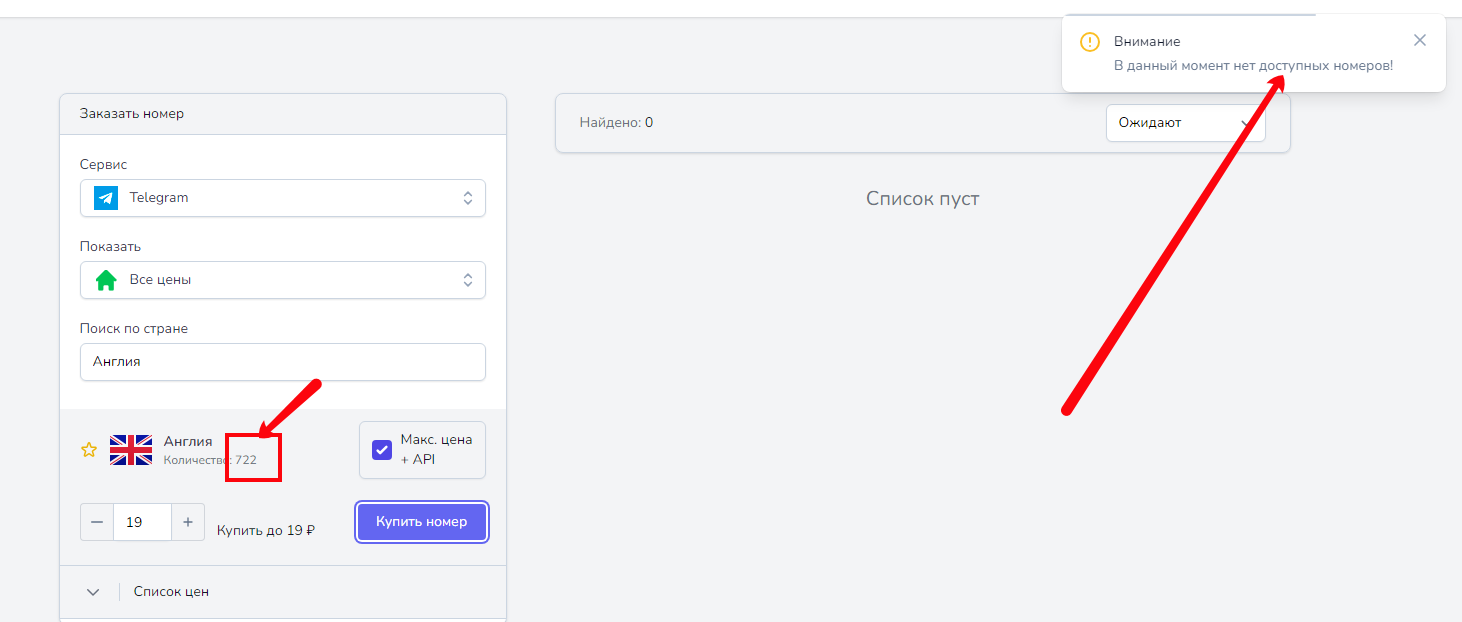Screen dimensions: 1462x622
Task: Open the Показать Все цены dropdown
Action: pyautogui.click(x=283, y=280)
